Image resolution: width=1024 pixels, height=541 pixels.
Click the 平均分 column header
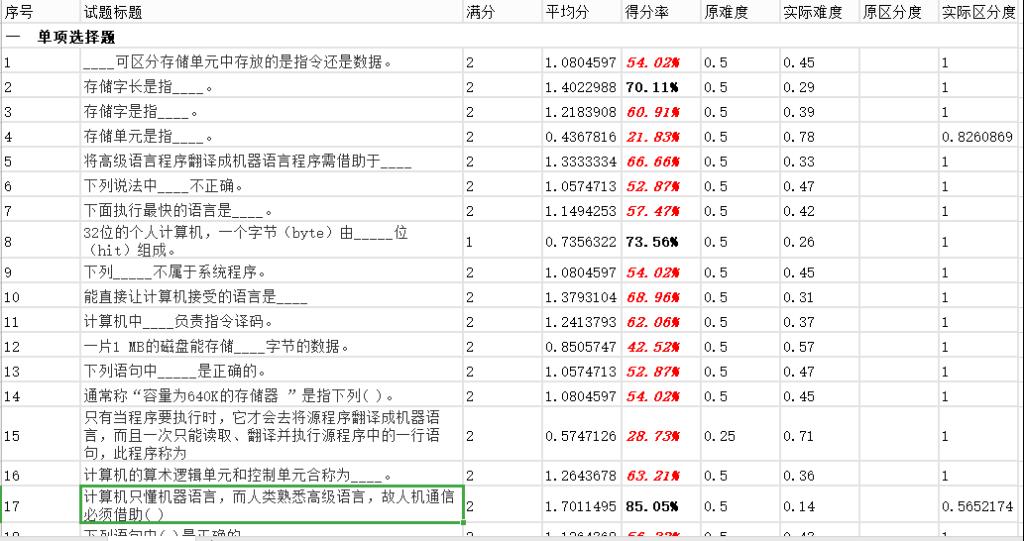tap(567, 12)
